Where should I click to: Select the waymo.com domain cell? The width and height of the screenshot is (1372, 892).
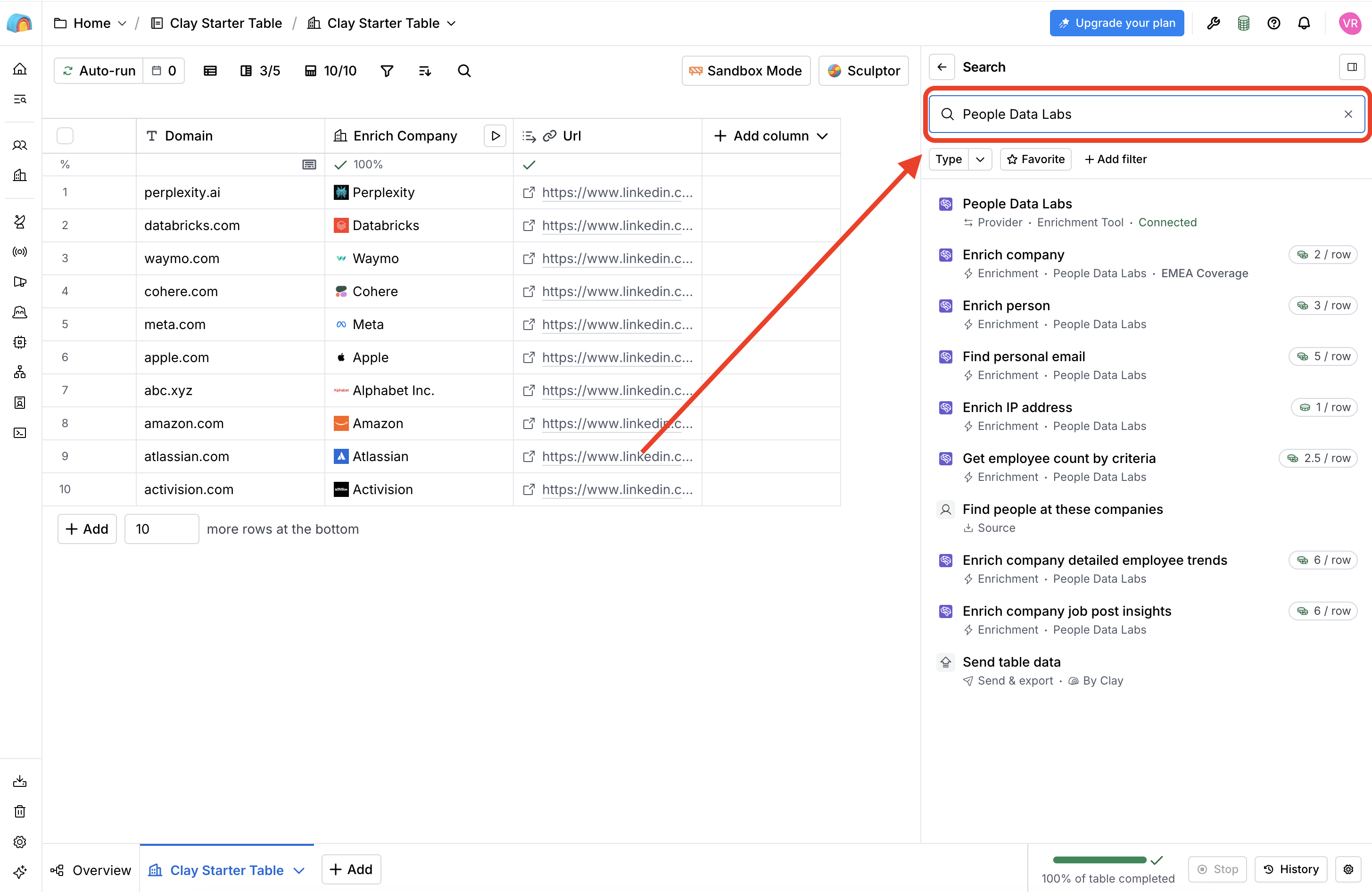tap(230, 258)
